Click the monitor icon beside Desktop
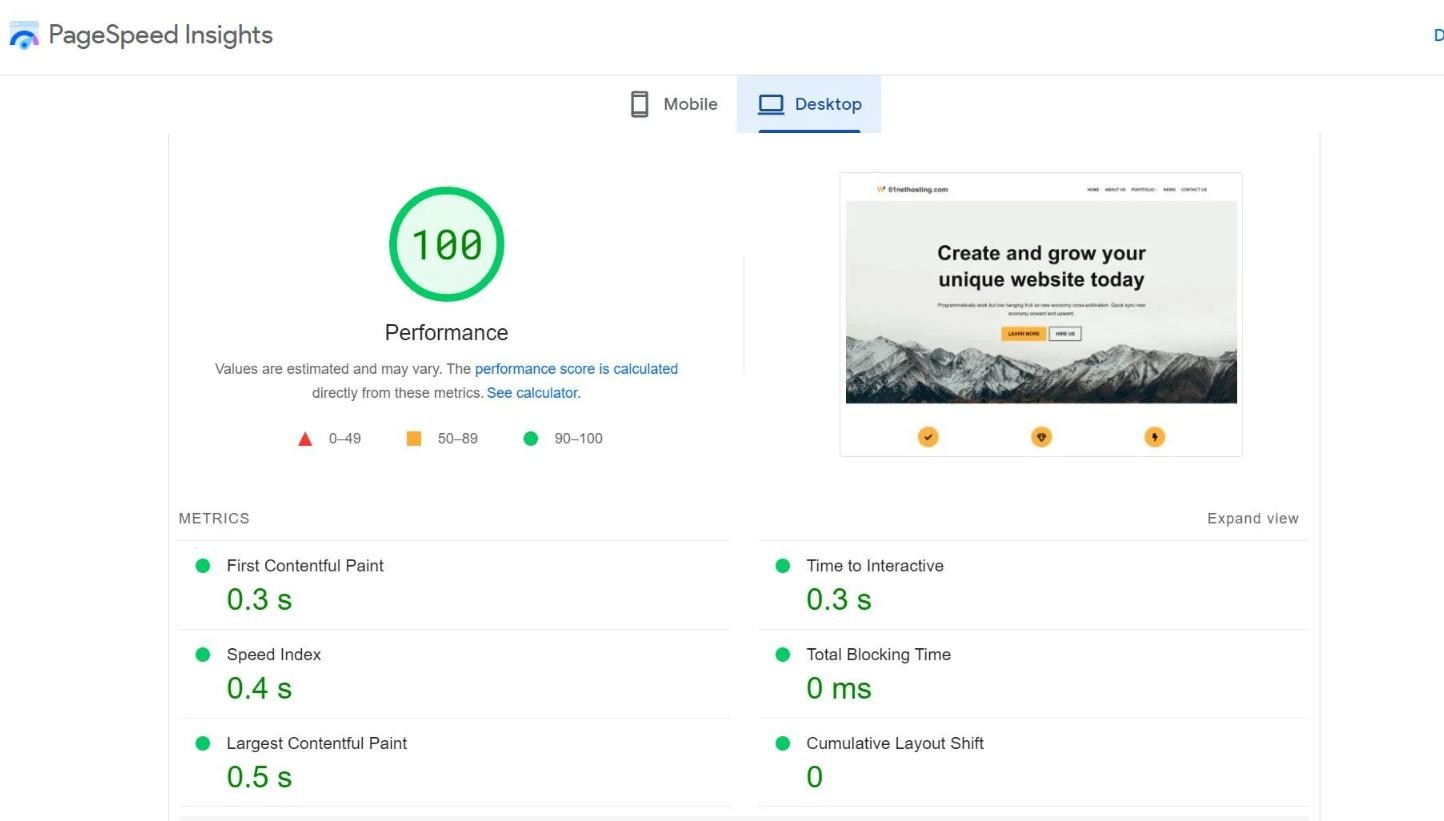Screen dimensions: 1444x821 770,103
